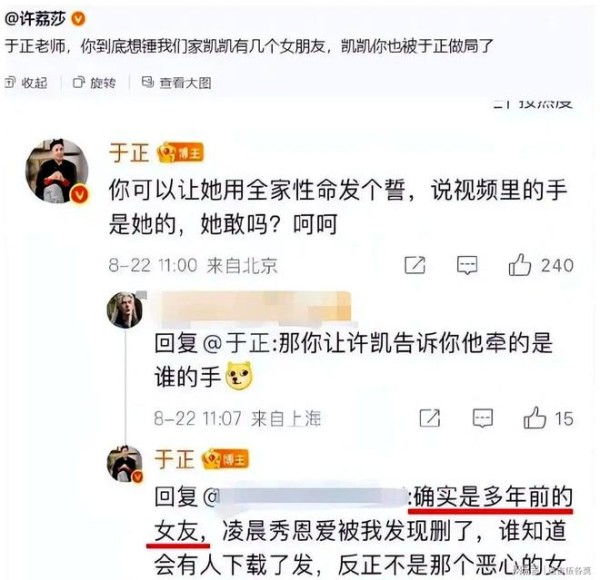Like 于正's comment with 240 likes
The width and height of the screenshot is (600, 580).
click(x=541, y=265)
